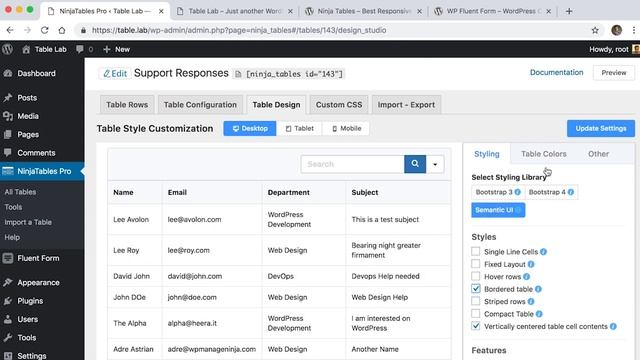
Task: Open the browser home page
Action: (62, 30)
